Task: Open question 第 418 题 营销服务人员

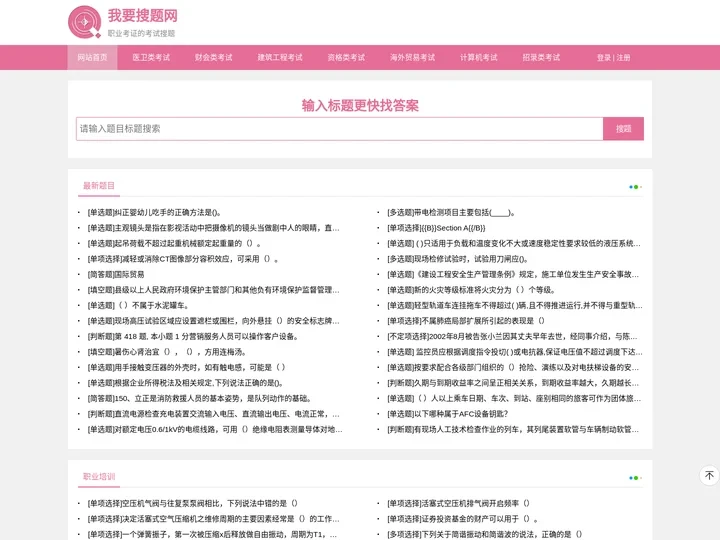Action: click(193, 337)
